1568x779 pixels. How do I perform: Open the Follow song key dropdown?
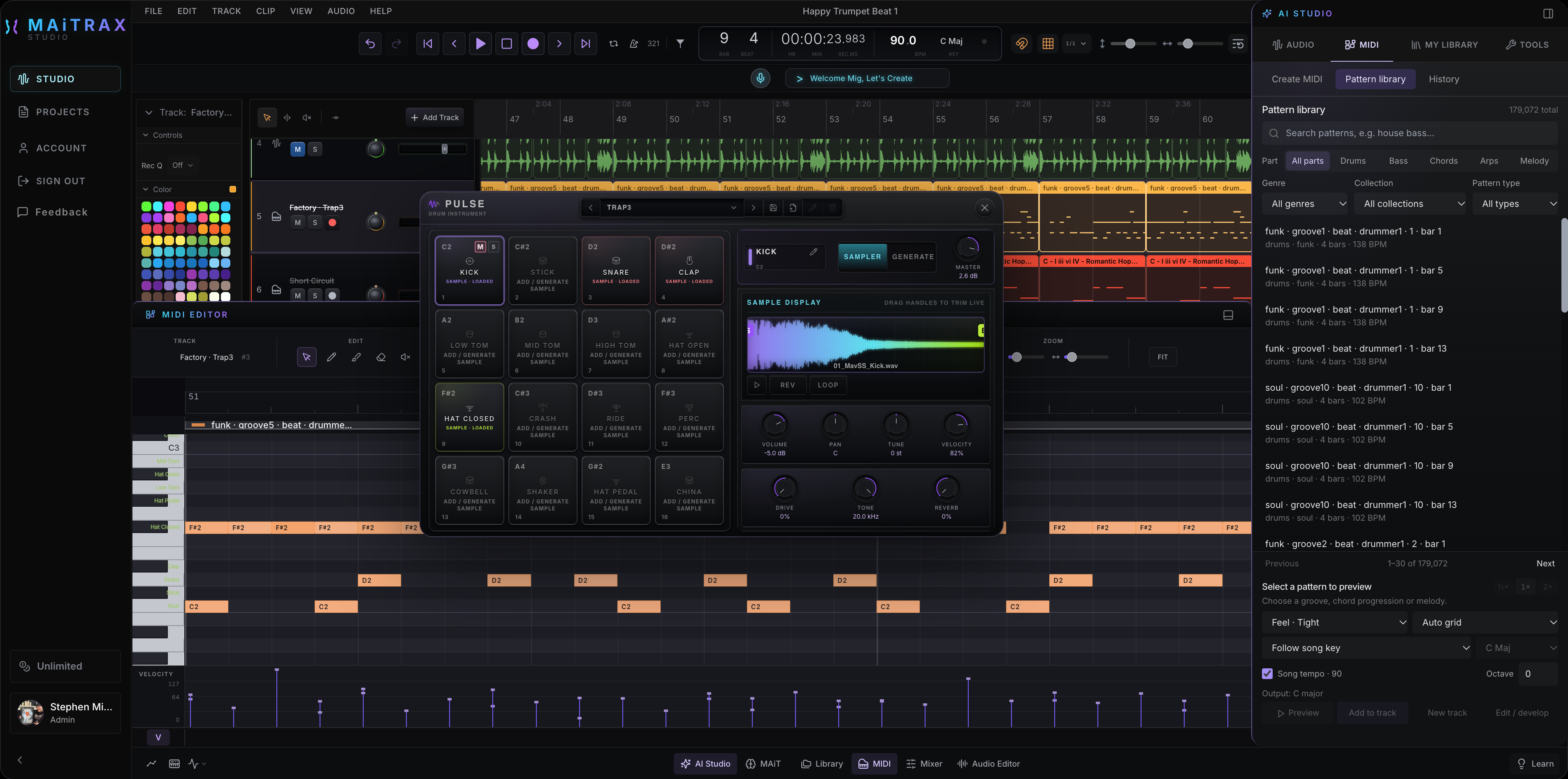(x=1367, y=648)
